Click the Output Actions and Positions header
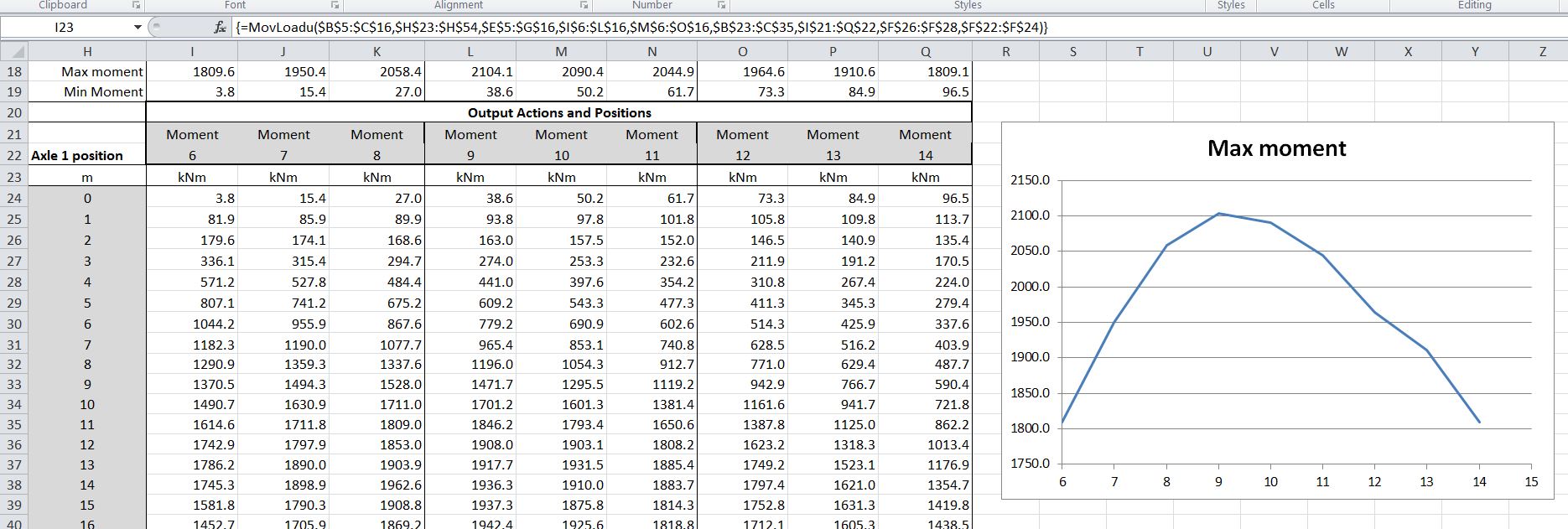 (558, 112)
